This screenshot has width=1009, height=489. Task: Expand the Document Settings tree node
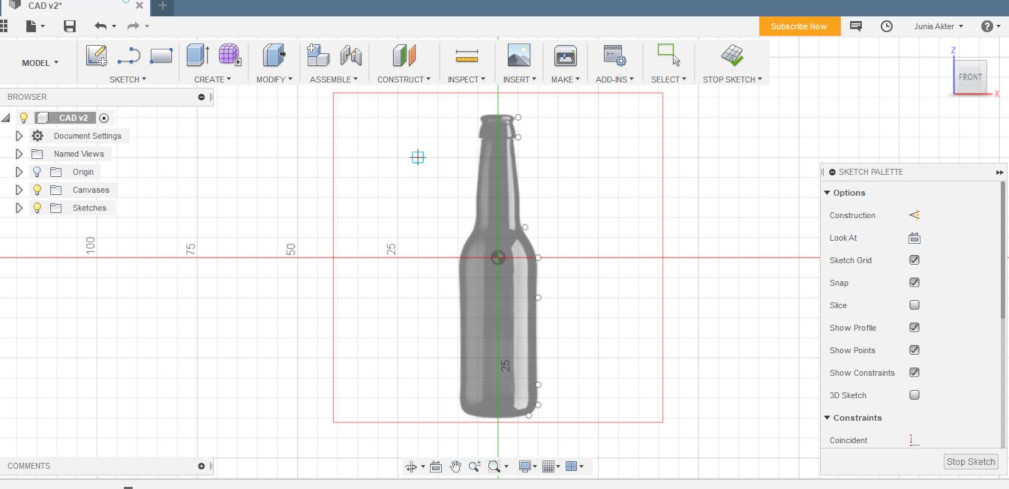point(19,136)
